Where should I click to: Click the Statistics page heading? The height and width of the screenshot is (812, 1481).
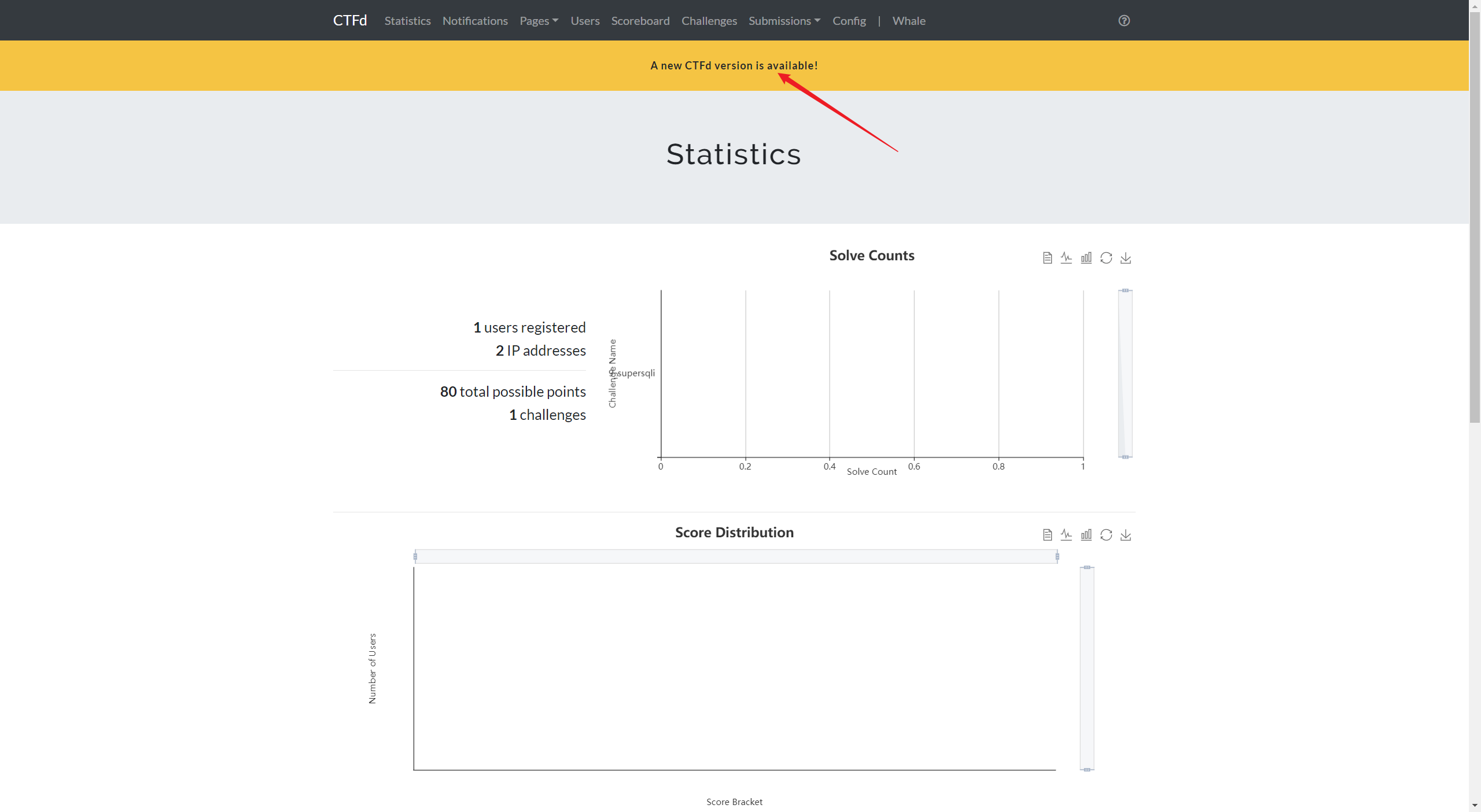tap(734, 154)
